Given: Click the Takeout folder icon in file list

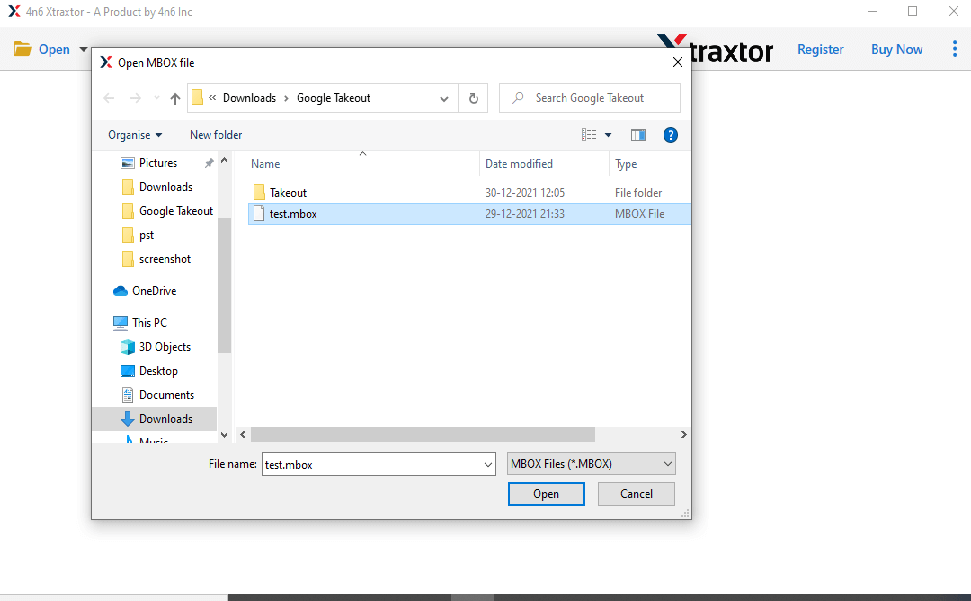Looking at the screenshot, I should (259, 192).
